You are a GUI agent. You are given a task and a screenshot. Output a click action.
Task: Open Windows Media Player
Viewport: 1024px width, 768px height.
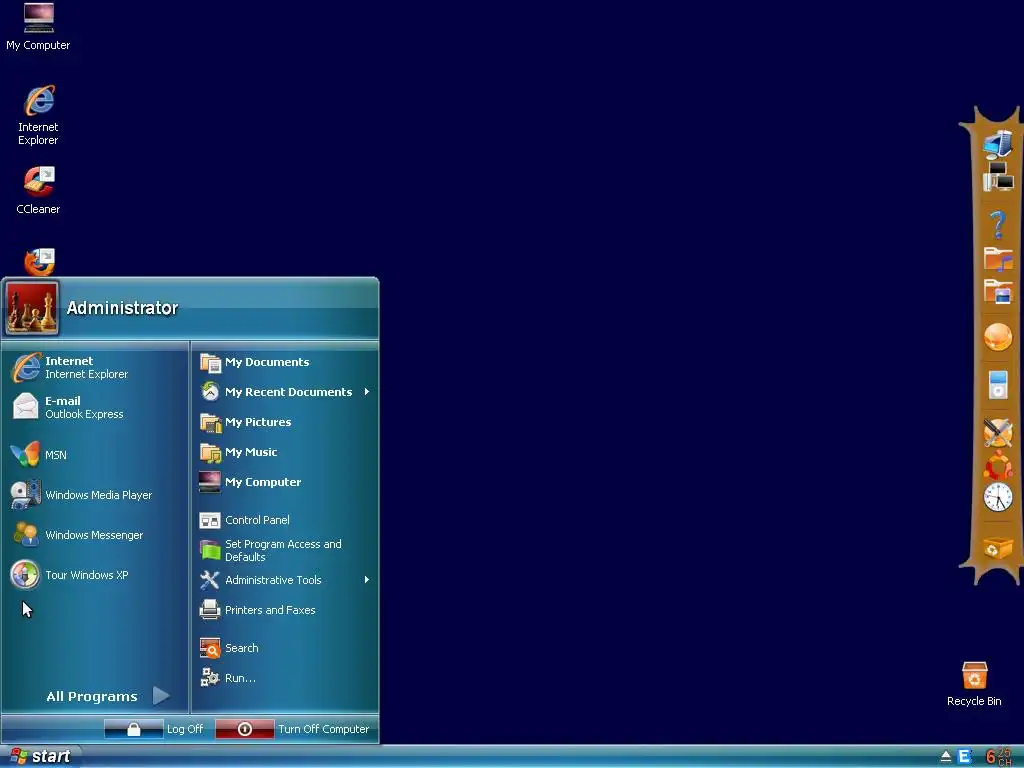(x=96, y=495)
